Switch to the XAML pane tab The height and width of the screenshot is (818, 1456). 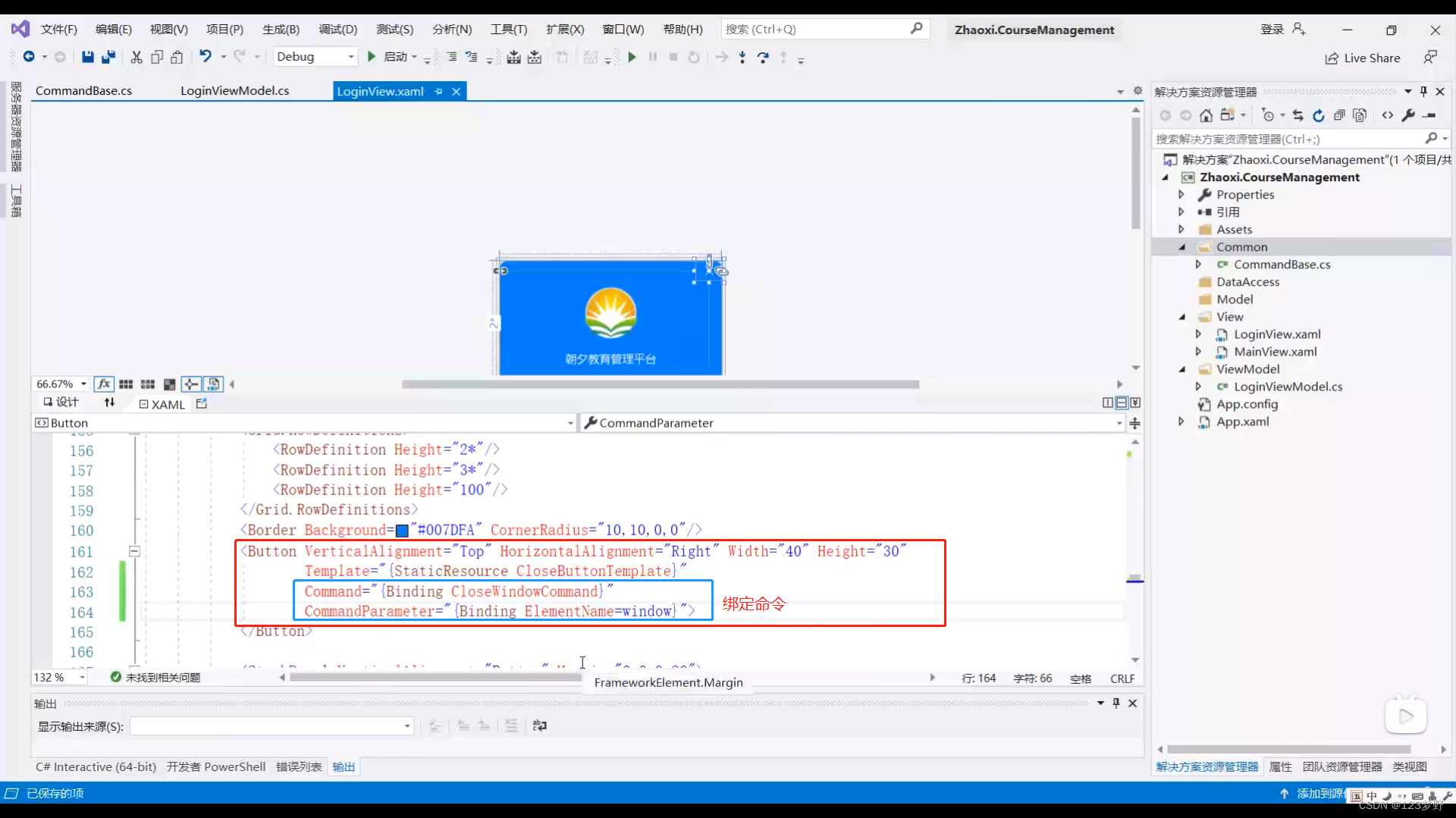click(x=162, y=404)
